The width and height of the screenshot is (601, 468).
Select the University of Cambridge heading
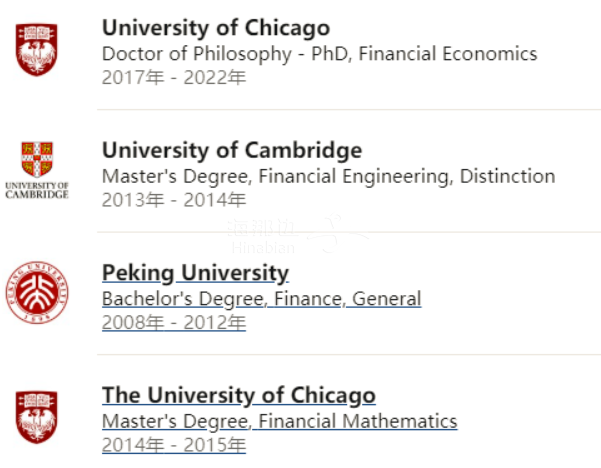tap(232, 150)
